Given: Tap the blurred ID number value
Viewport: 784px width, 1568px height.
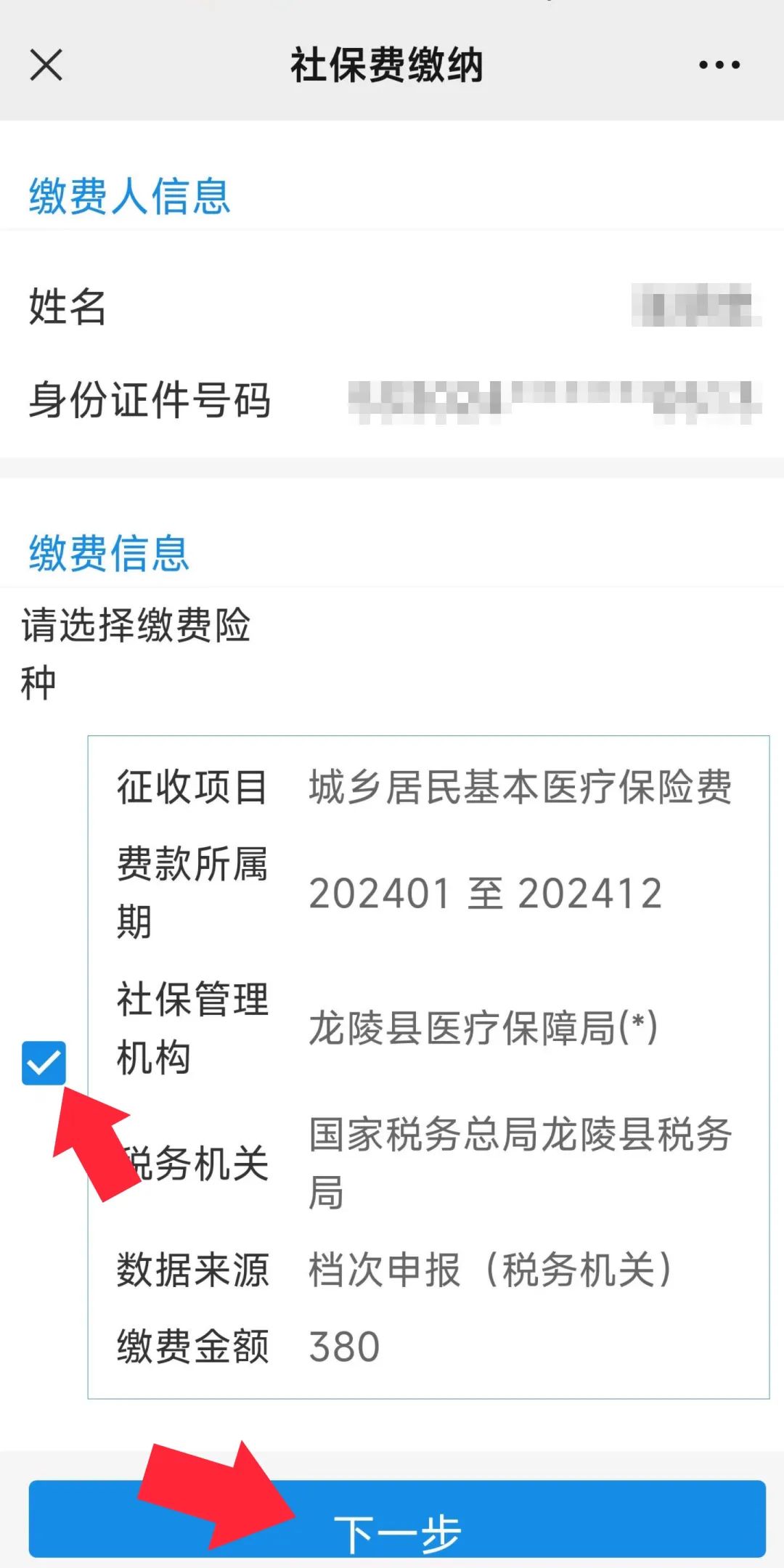Looking at the screenshot, I should pos(555,401).
